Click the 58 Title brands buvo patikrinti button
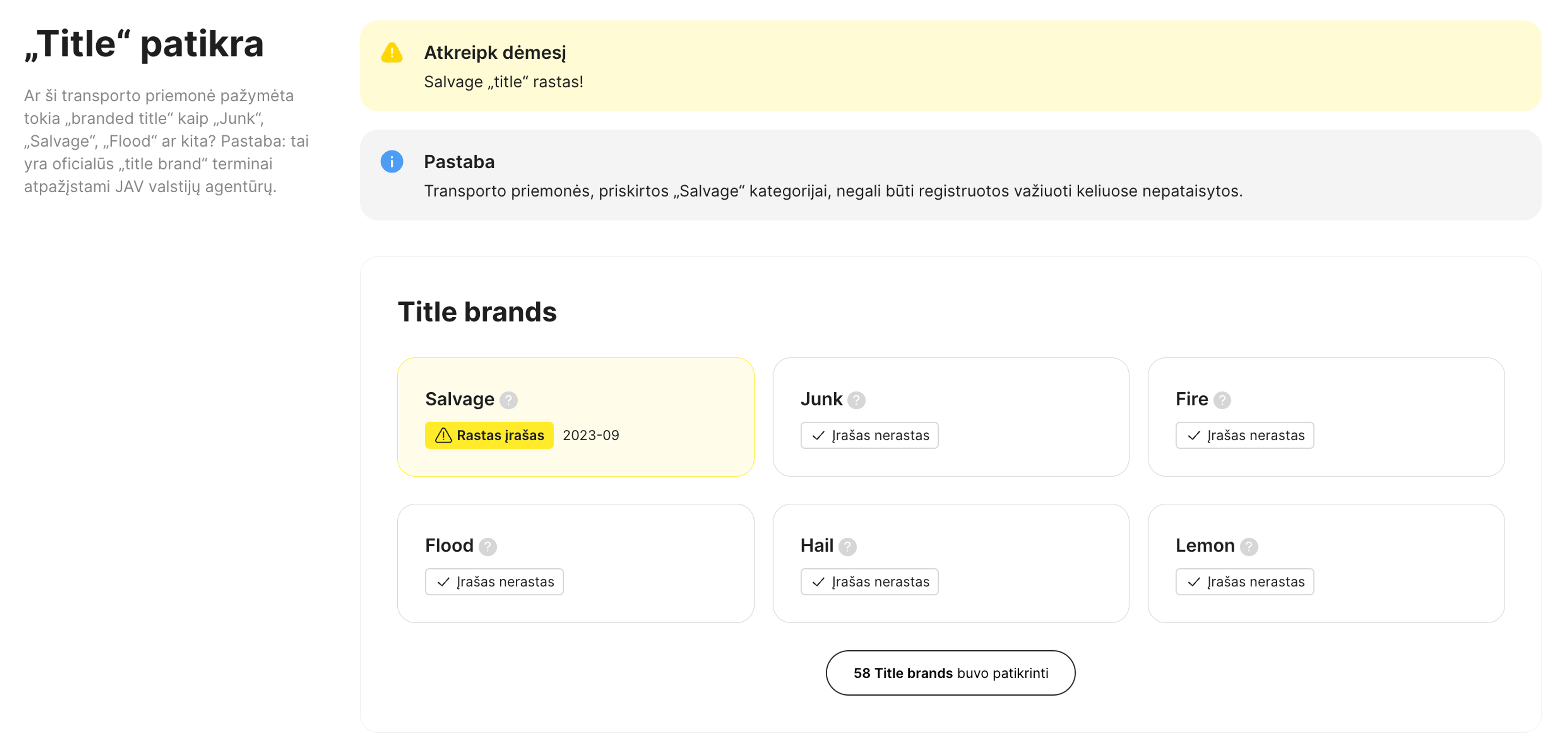The height and width of the screenshot is (756, 1568). [949, 673]
